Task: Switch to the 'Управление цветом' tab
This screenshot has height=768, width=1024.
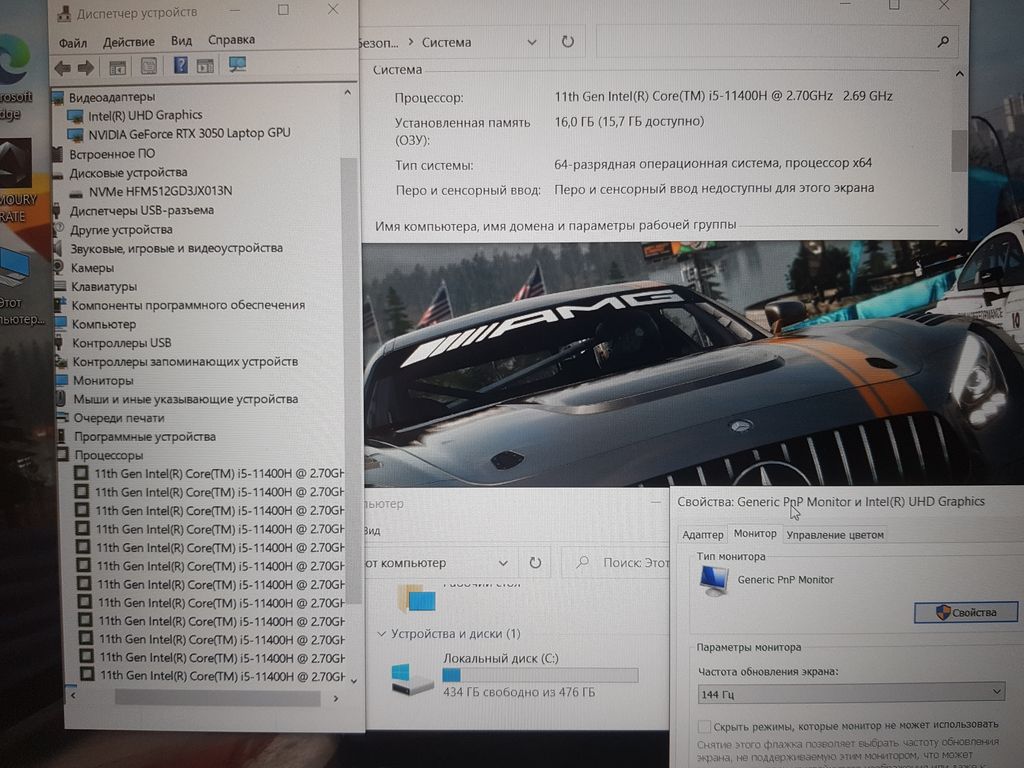Action: click(x=835, y=535)
